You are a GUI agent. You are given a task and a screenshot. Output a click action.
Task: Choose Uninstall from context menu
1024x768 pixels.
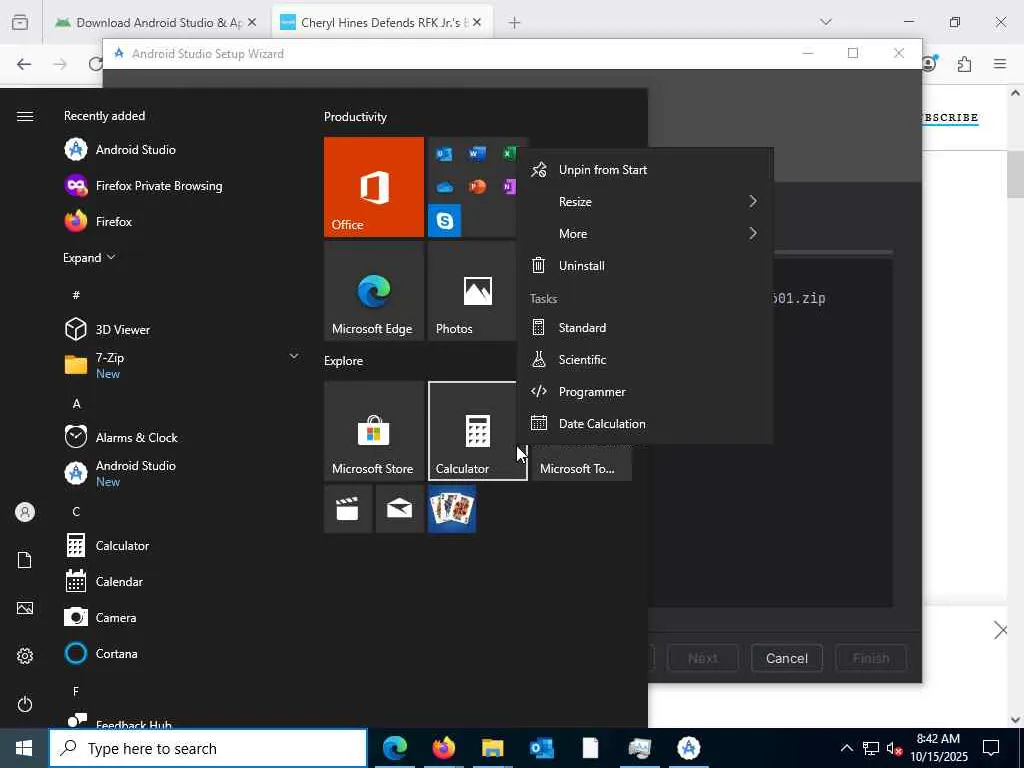pos(645,266)
